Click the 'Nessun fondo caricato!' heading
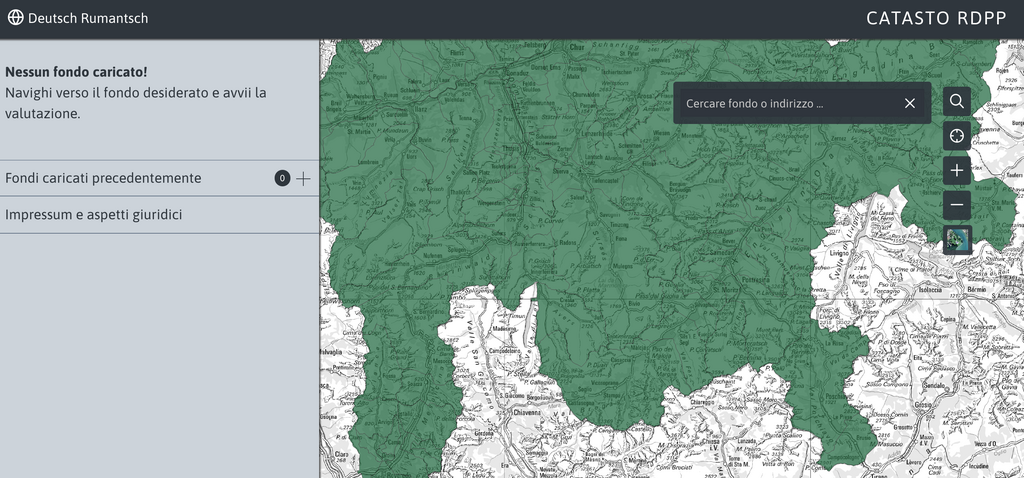Viewport: 1024px width, 478px height. (76, 72)
